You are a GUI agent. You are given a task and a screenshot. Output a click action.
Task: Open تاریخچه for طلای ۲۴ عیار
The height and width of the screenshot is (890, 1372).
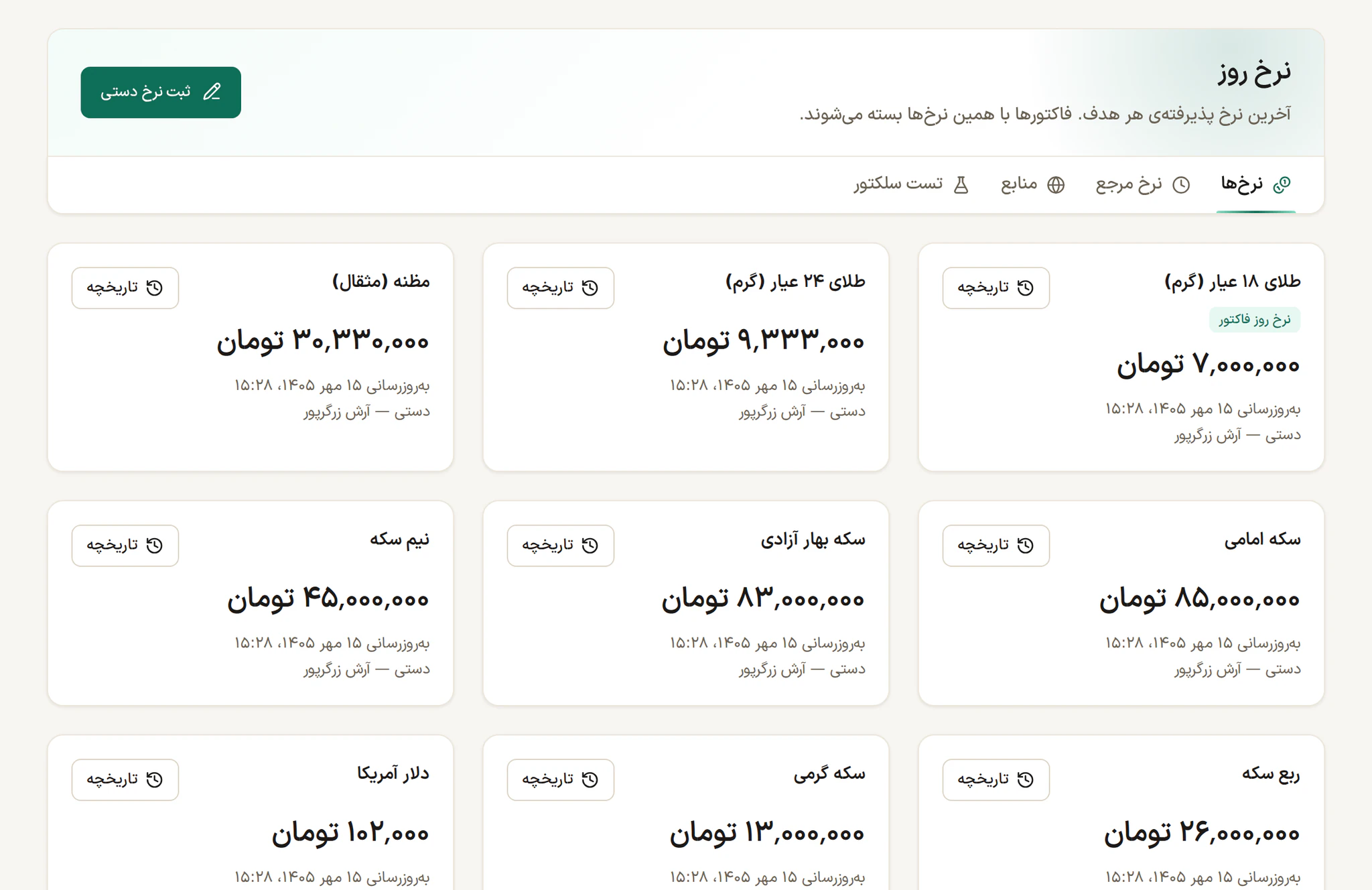[x=560, y=288]
